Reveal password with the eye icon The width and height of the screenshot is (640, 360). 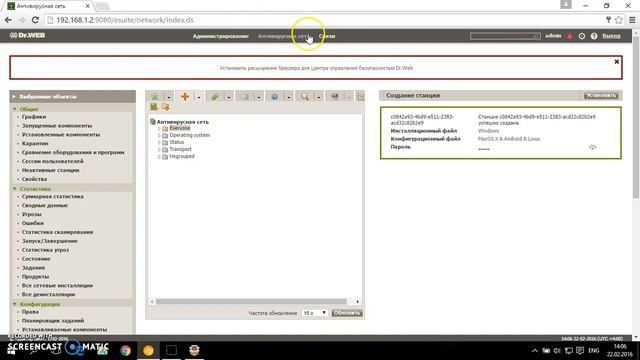(x=592, y=147)
